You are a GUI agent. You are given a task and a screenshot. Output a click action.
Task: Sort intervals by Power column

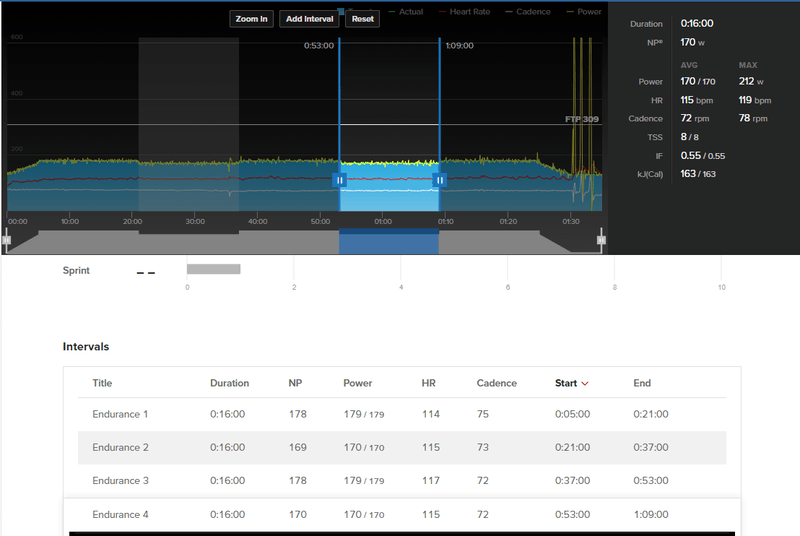click(x=358, y=383)
